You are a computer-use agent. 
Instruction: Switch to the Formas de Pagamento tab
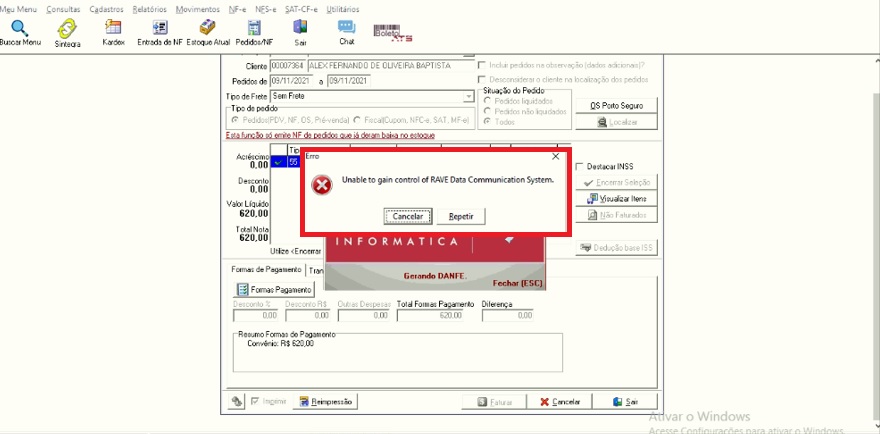coord(267,270)
